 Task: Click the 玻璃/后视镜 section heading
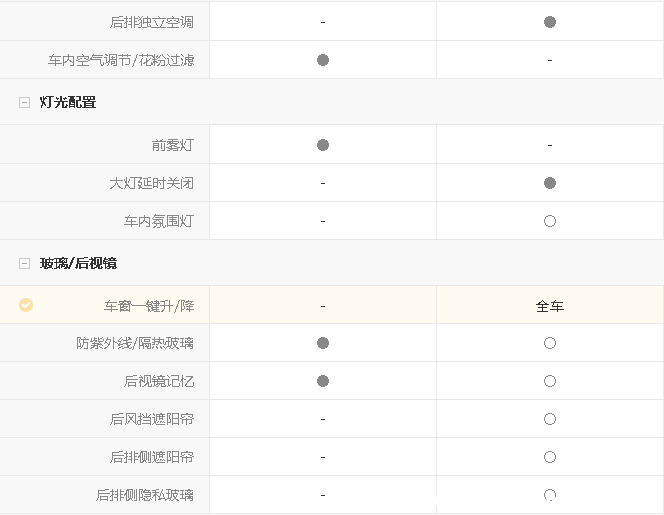pos(78,263)
